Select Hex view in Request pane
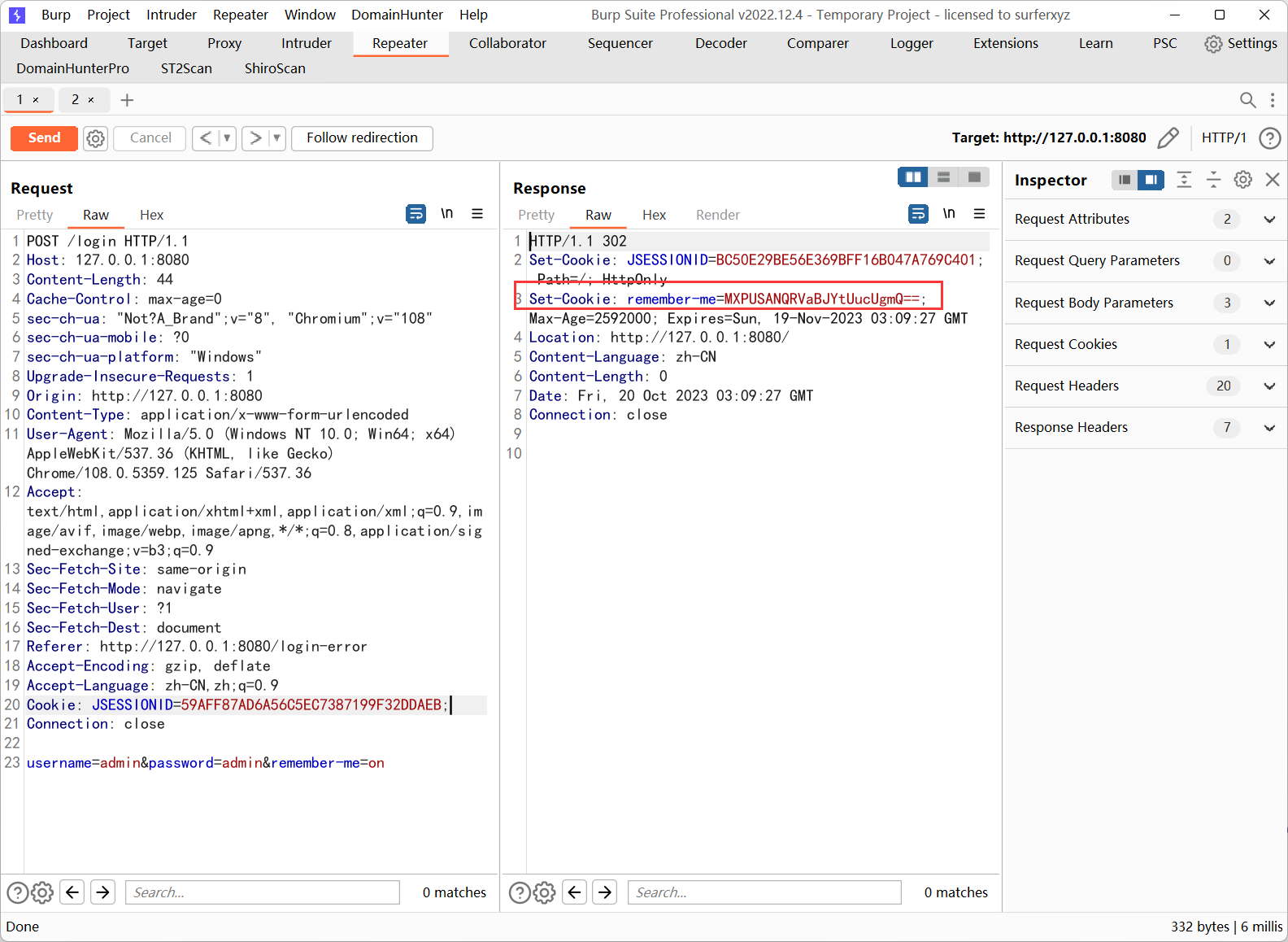1288x942 pixels. [151, 215]
